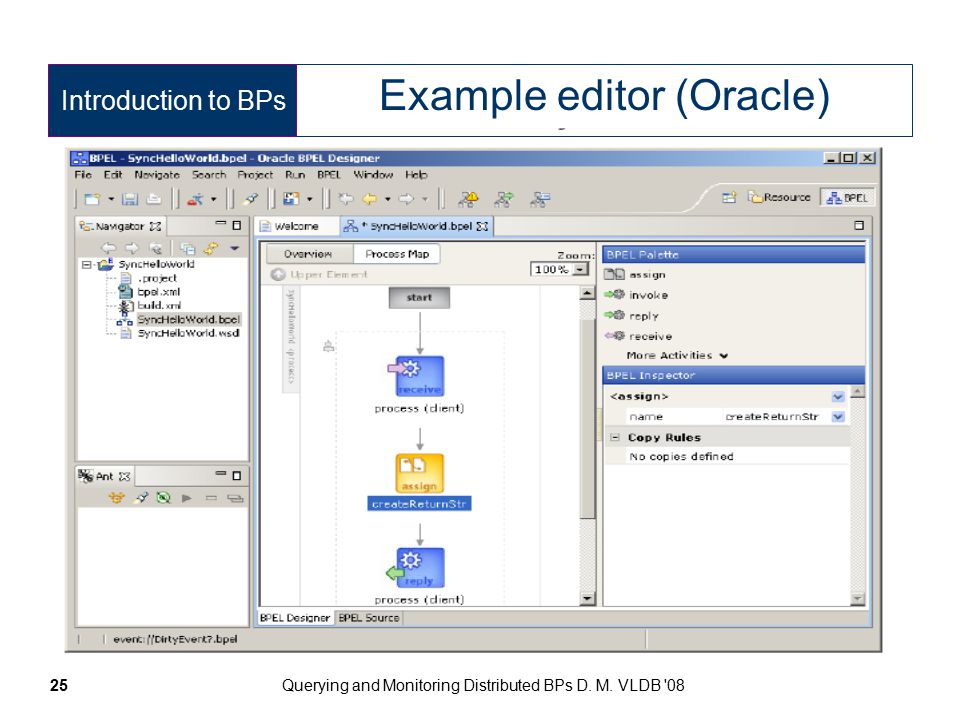This screenshot has height=720, width=960.
Task: Open the Welcome editor tab
Action: tap(296, 227)
